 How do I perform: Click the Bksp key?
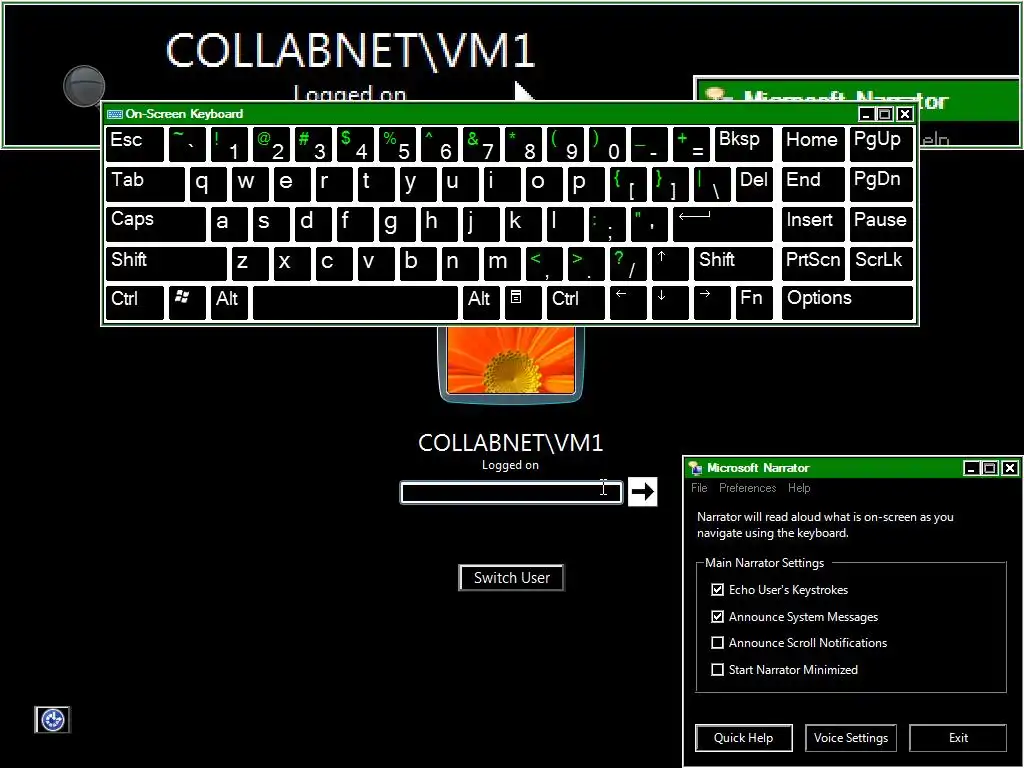click(743, 144)
